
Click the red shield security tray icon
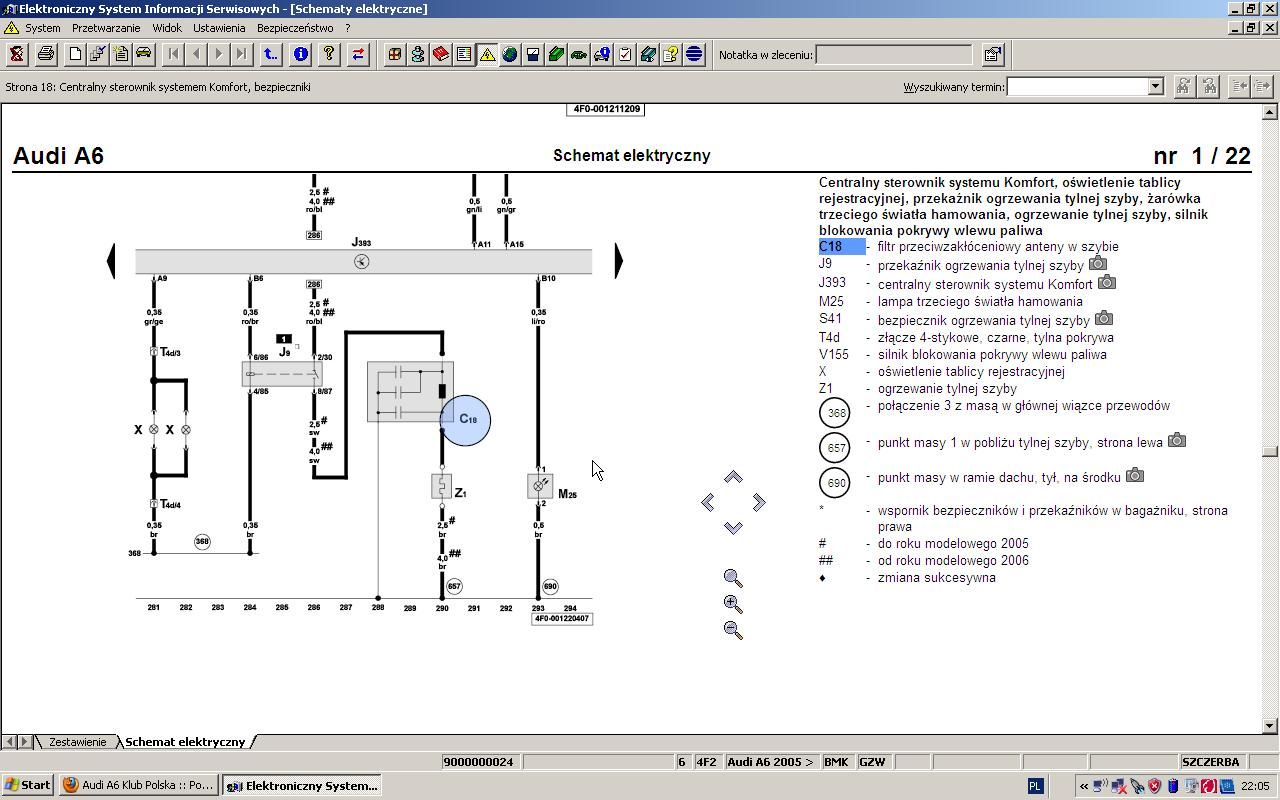point(1154,786)
